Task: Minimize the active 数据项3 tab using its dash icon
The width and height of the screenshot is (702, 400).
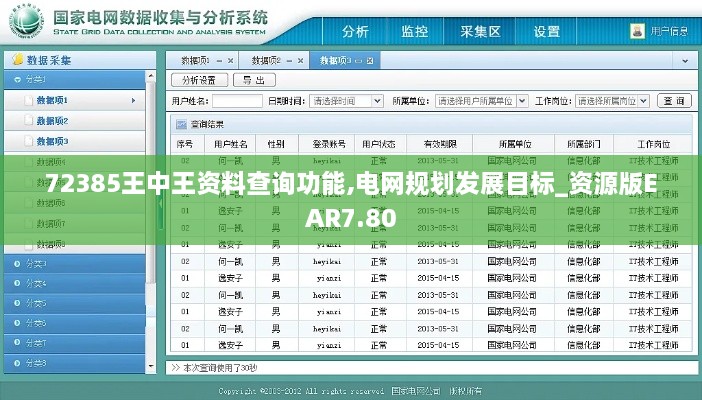Action: point(358,61)
